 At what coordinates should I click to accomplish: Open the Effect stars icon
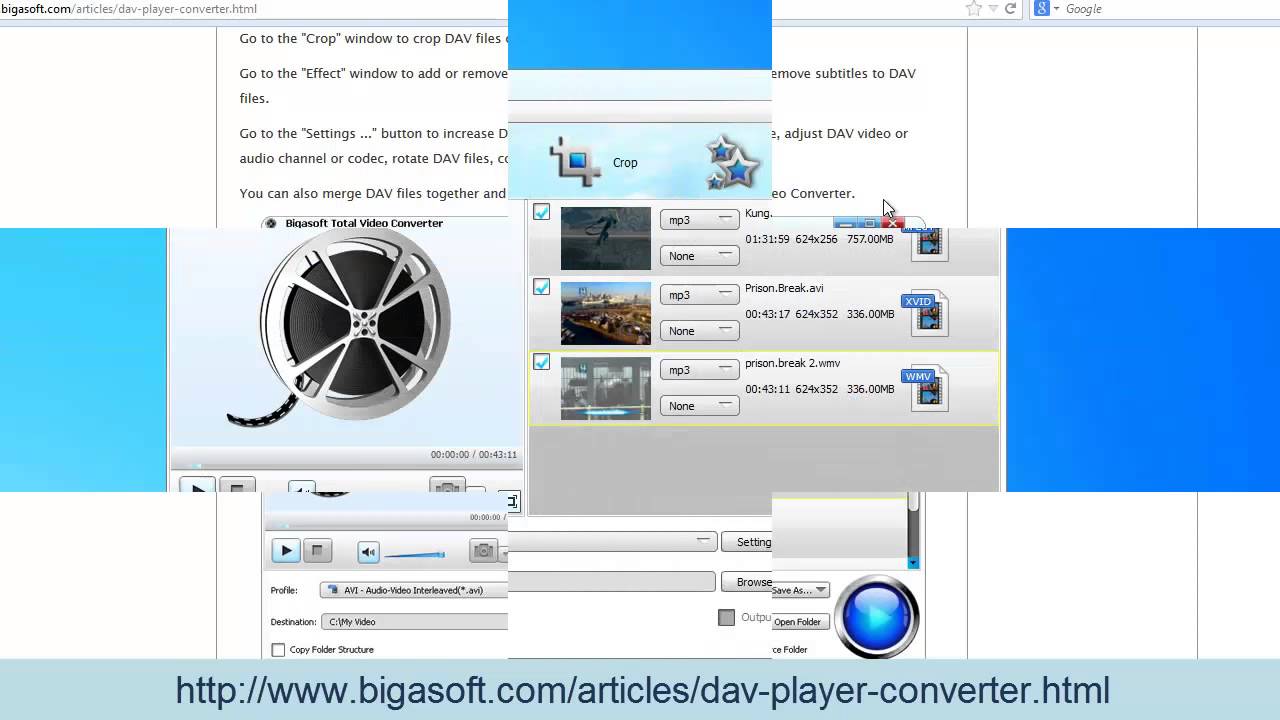coord(734,163)
